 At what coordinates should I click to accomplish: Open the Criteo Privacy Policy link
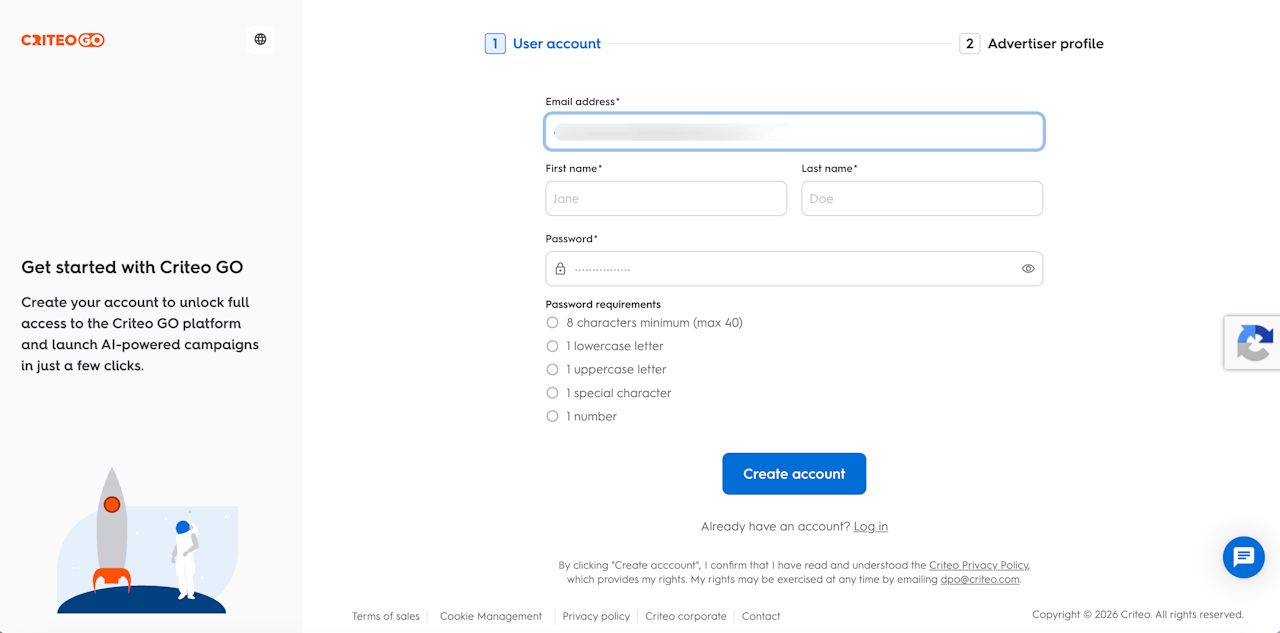tap(978, 565)
